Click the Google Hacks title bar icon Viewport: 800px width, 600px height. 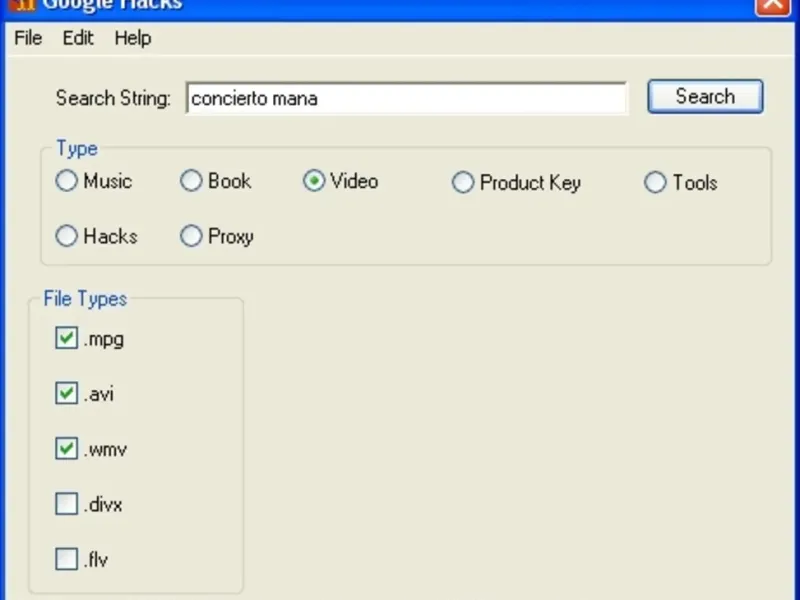pos(23,5)
